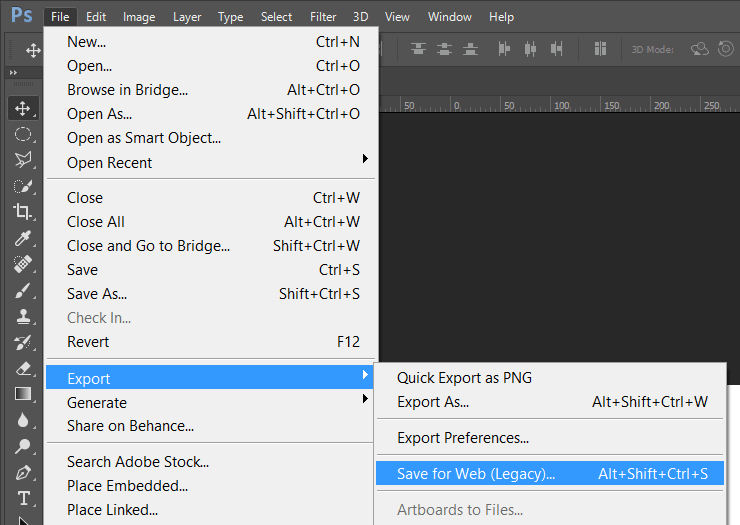Select the Pen tool
This screenshot has height=525, width=740.
tap(23, 472)
